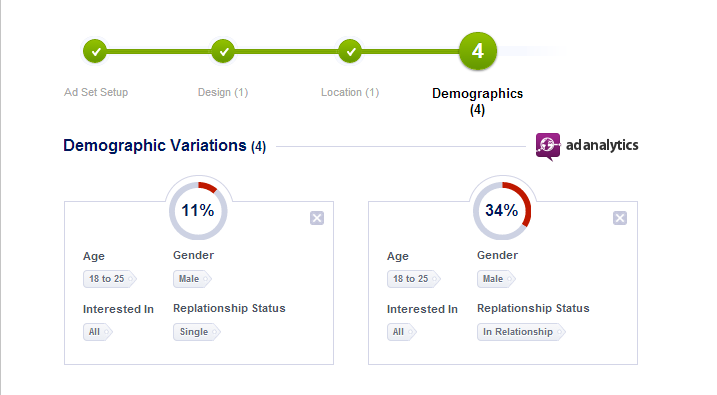Image resolution: width=717 pixels, height=395 pixels.
Task: Click the In Relationship status tag
Action: (521, 332)
